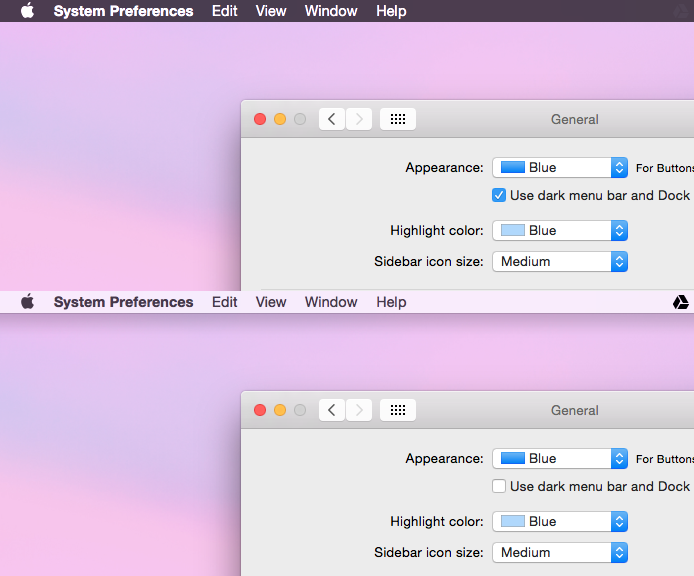
Task: Open Help menu in light menu bar
Action: 391,302
